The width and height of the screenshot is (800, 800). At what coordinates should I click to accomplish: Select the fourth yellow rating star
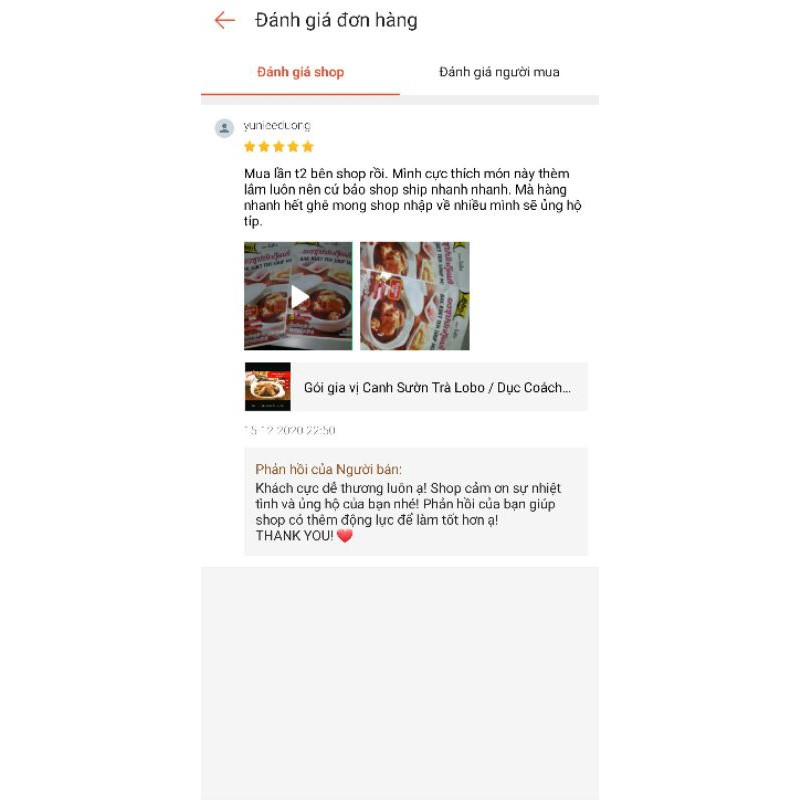pos(293,147)
